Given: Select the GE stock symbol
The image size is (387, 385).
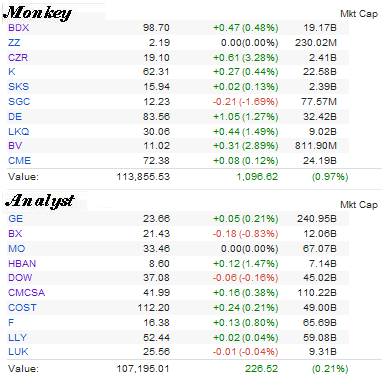Looking at the screenshot, I should coord(16,219).
